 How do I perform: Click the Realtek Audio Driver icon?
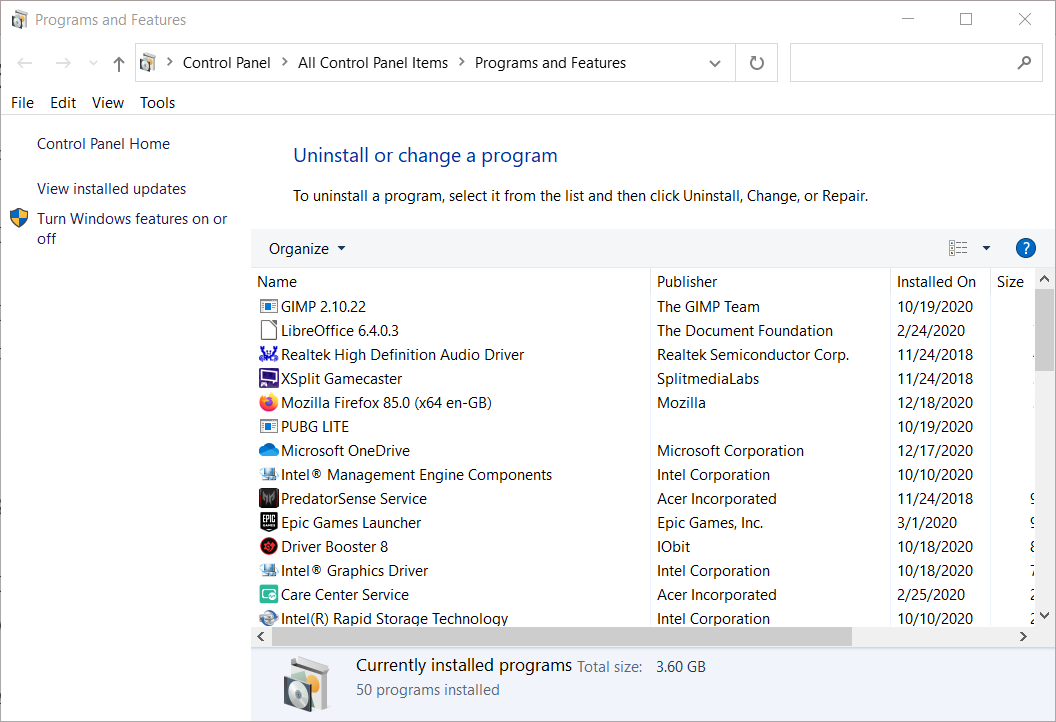(269, 354)
